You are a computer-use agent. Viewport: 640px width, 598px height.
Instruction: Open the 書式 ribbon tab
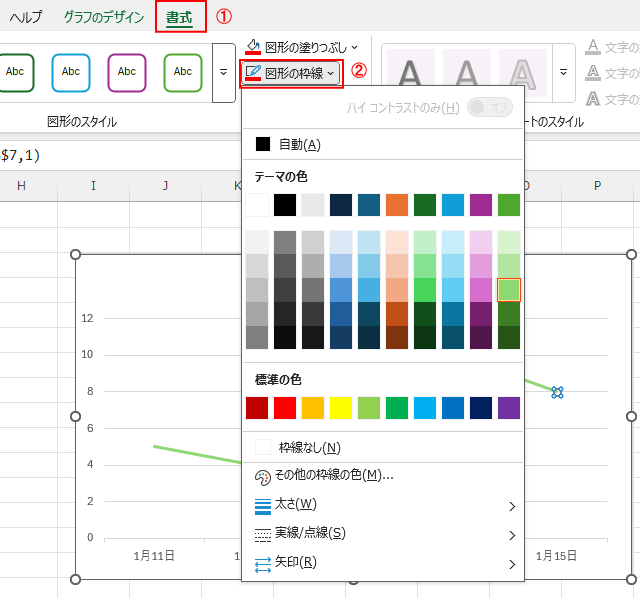(x=179, y=18)
